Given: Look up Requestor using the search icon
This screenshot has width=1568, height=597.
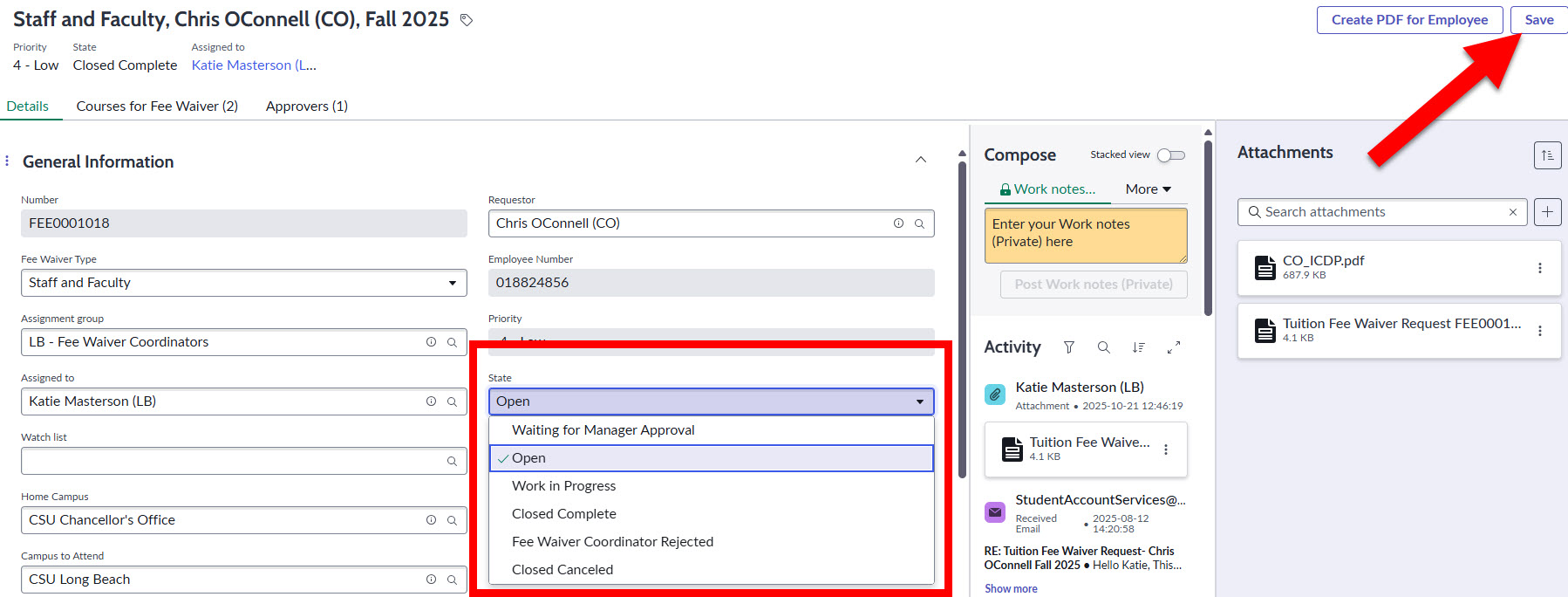Looking at the screenshot, I should pyautogui.click(x=919, y=223).
